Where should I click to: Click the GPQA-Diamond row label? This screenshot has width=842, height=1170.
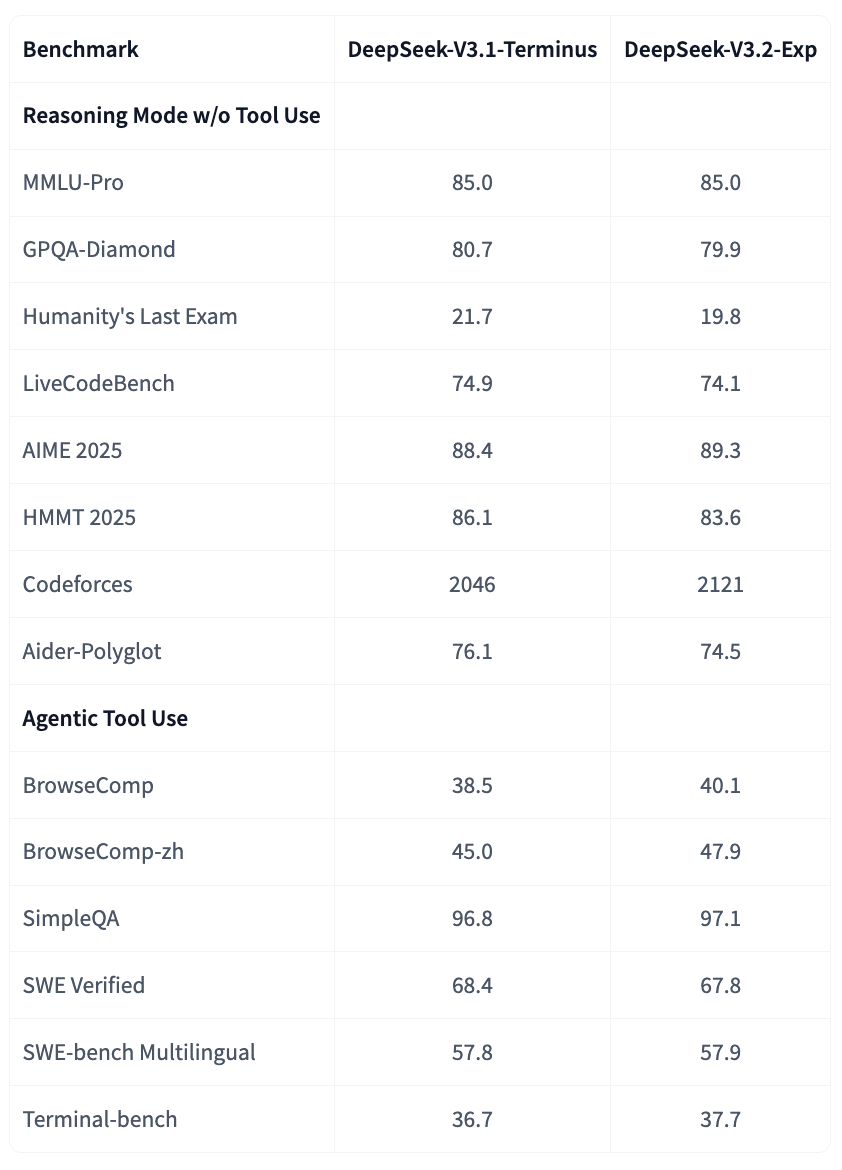pos(99,250)
